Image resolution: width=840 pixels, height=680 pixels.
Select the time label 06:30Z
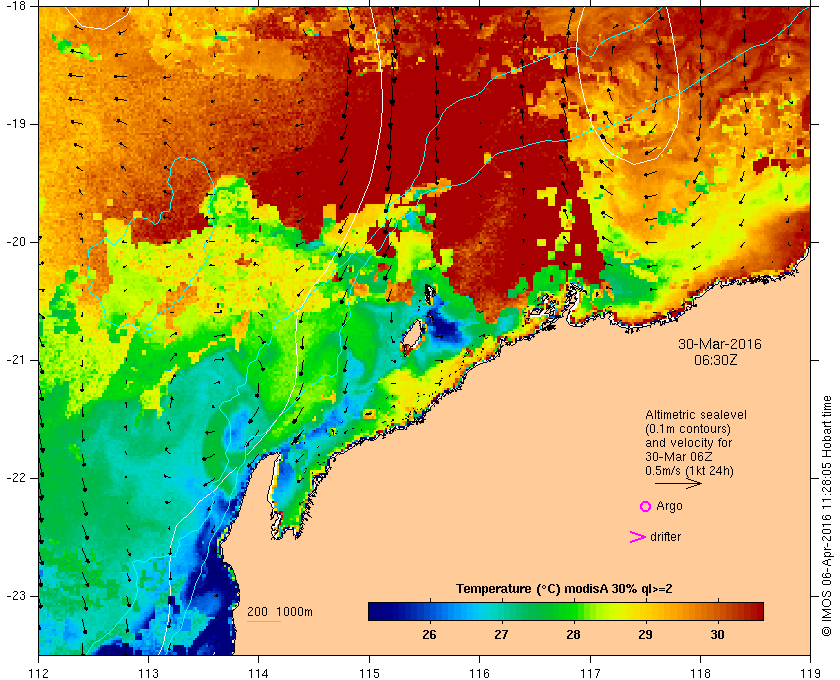tap(715, 361)
